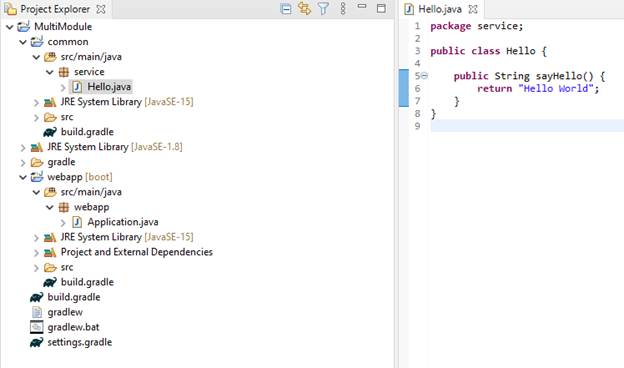
Task: Collapse the sayHello method fold marker
Action: (x=425, y=76)
